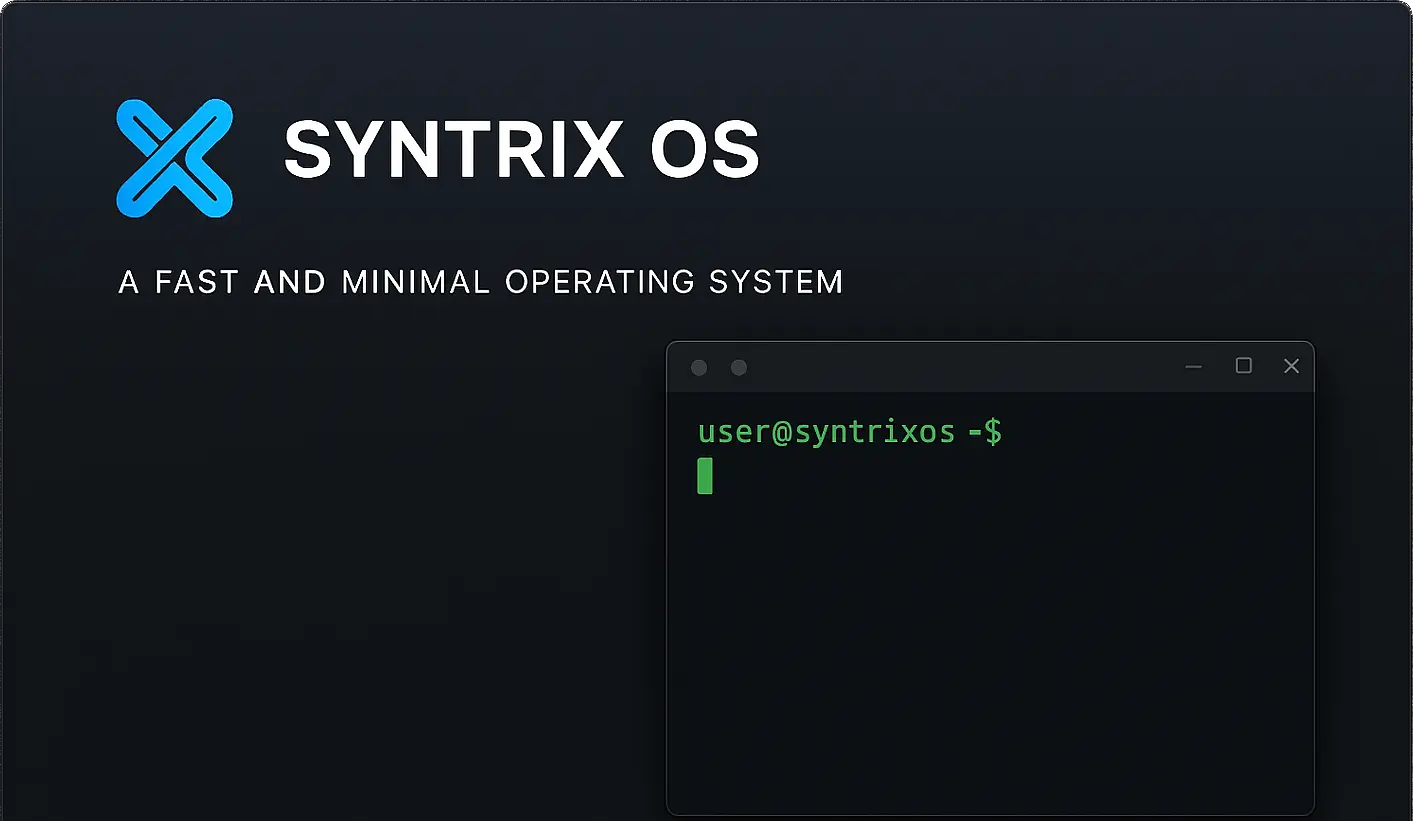This screenshot has width=1413, height=821.
Task: Click the second gray dot in terminal title bar
Action: (x=739, y=368)
